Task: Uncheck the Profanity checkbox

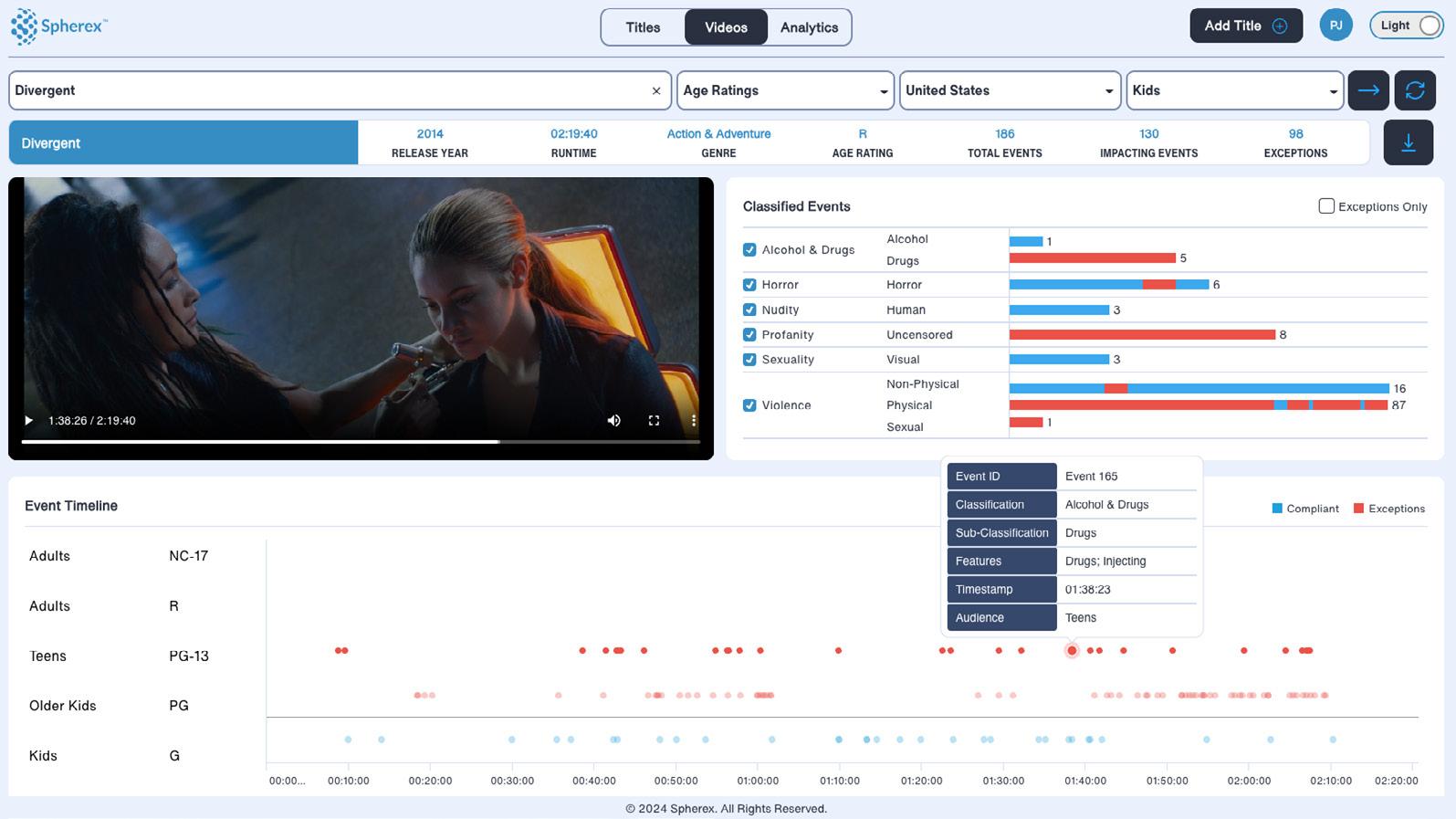Action: pos(749,335)
